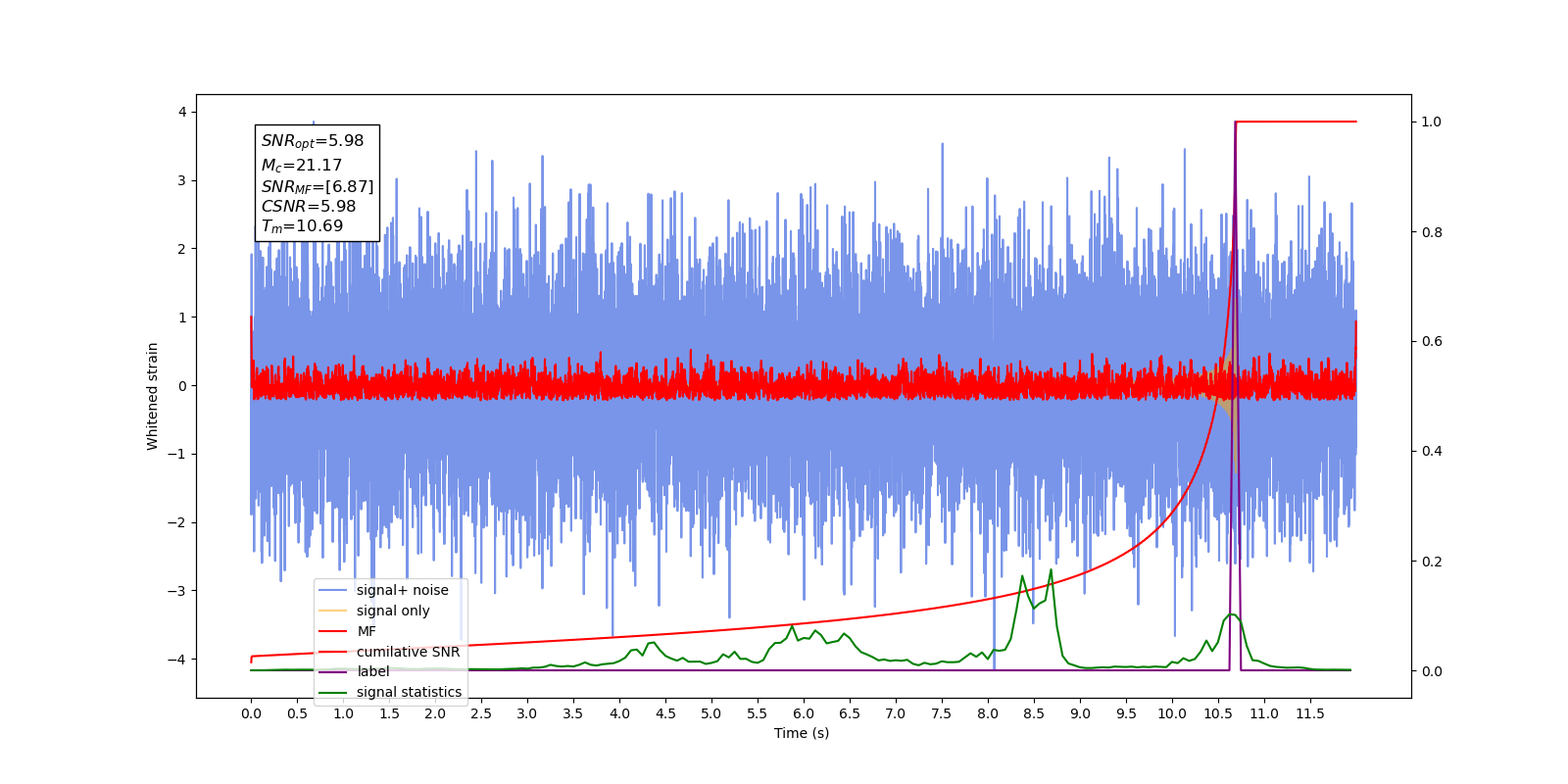Click the 5.0 tick on the time axis
This screenshot has width=1568, height=784.
click(x=711, y=713)
